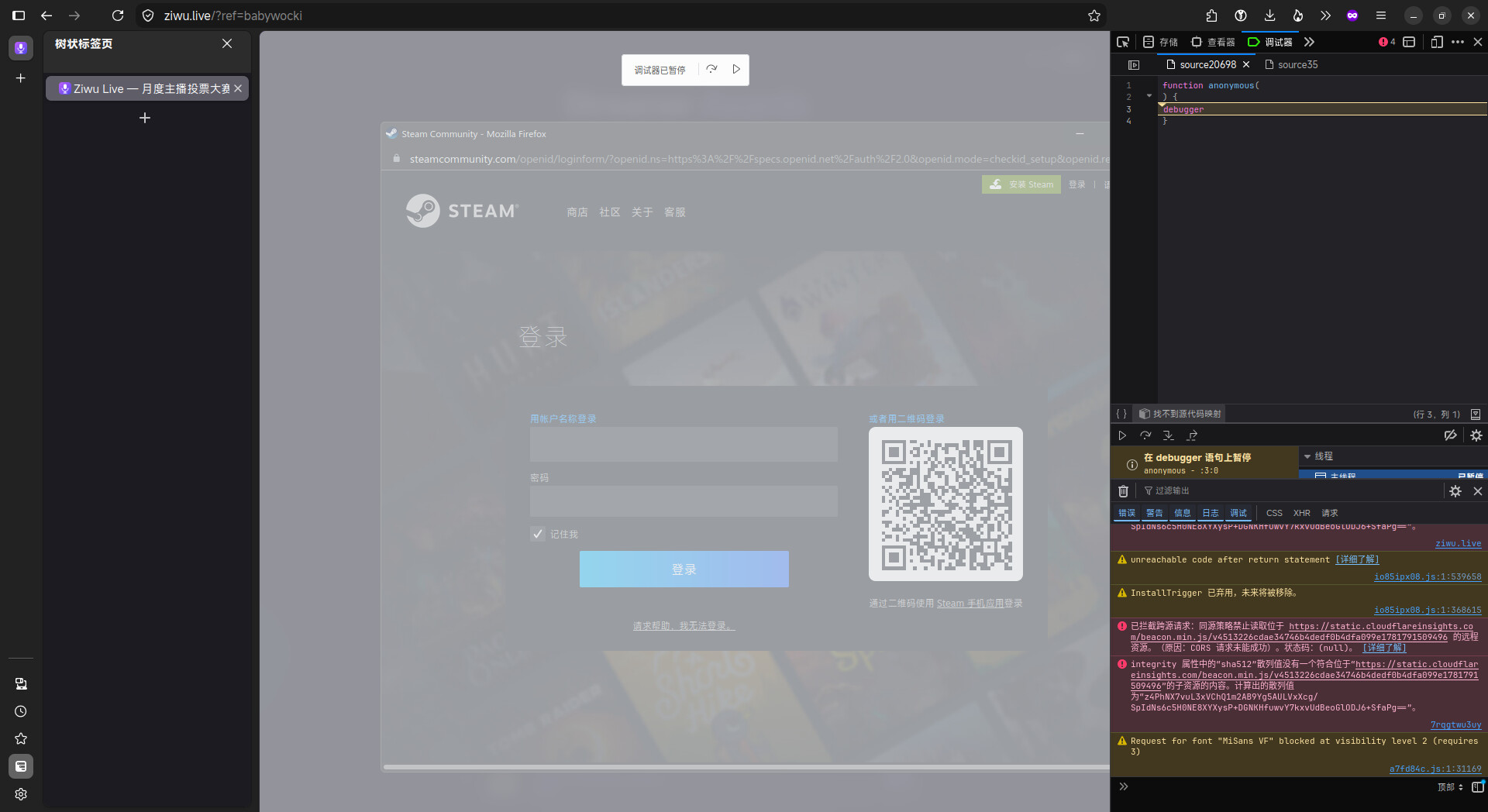The height and width of the screenshot is (812, 1488).
Task: Step out of current function
Action: coord(1192,435)
